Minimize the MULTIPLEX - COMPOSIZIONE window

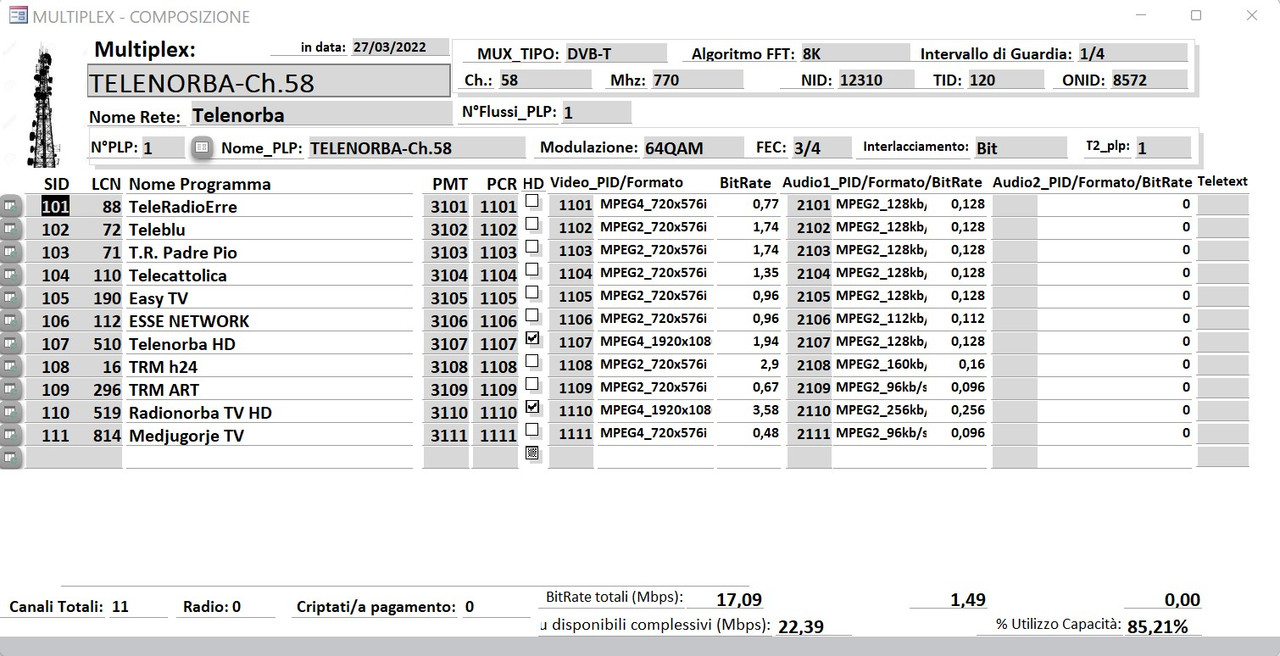pyautogui.click(x=1141, y=16)
